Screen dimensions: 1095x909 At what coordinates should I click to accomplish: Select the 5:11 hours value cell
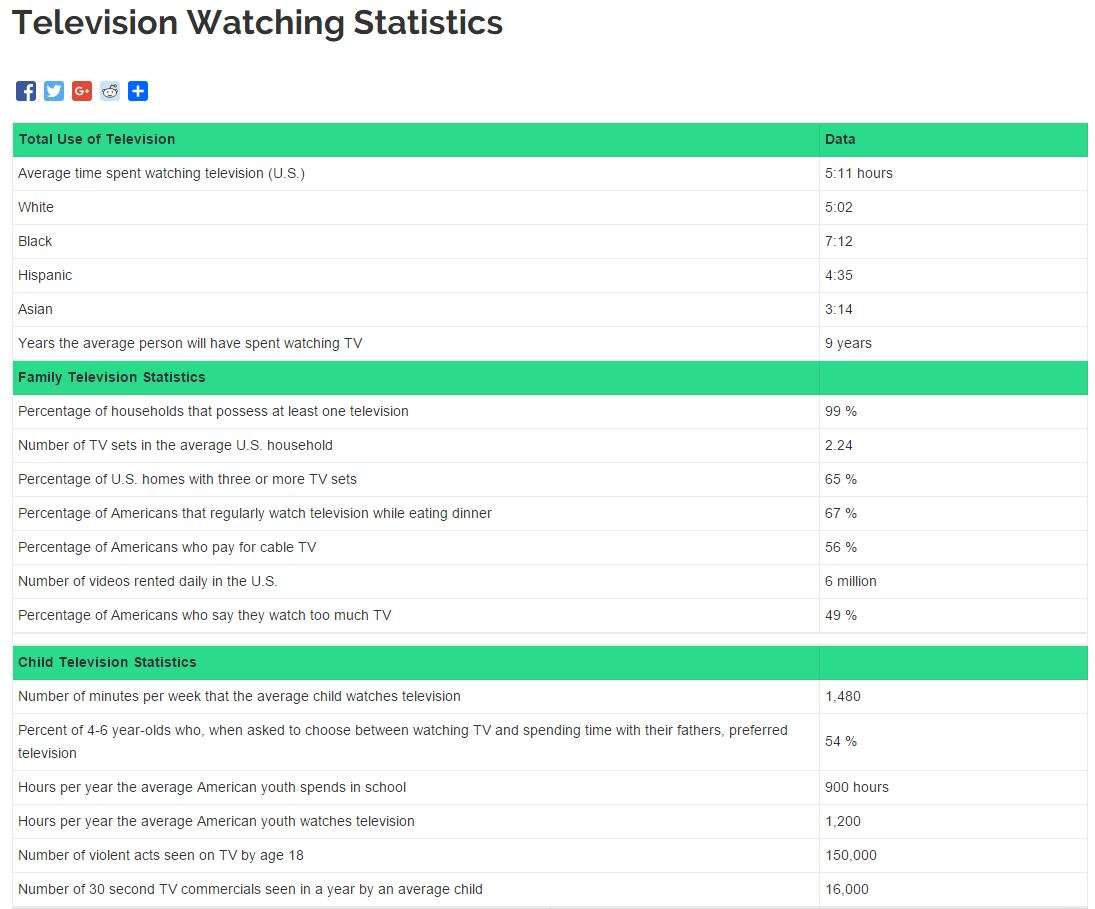pyautogui.click(x=858, y=173)
